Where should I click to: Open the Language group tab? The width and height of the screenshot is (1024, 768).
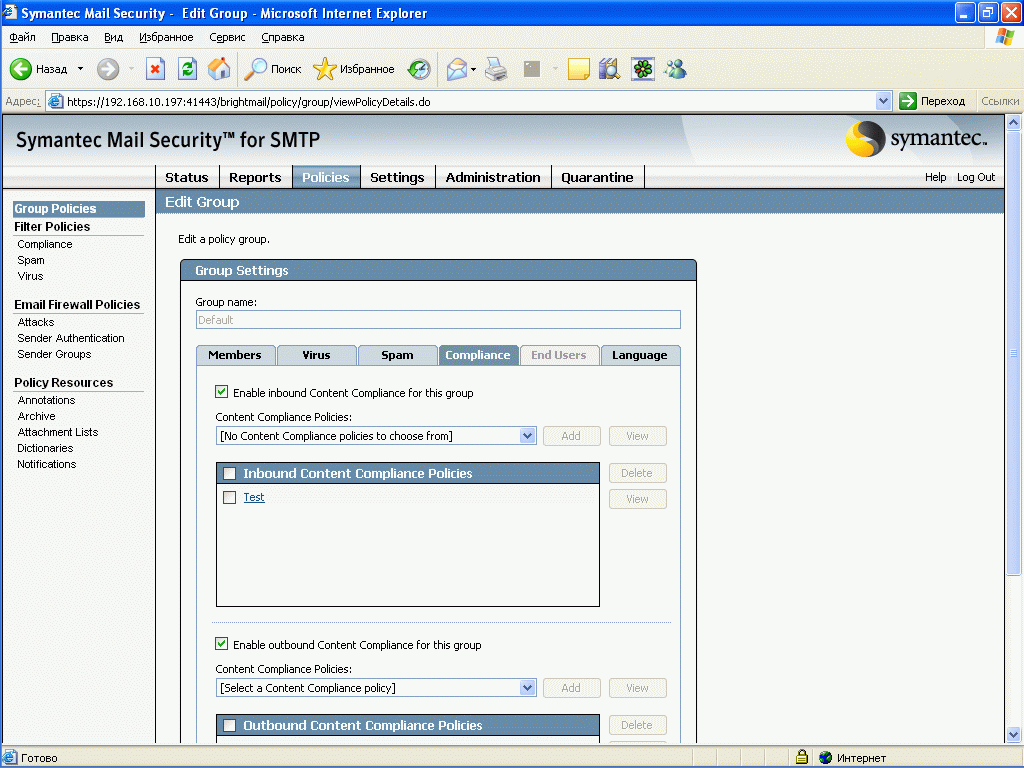coord(640,355)
